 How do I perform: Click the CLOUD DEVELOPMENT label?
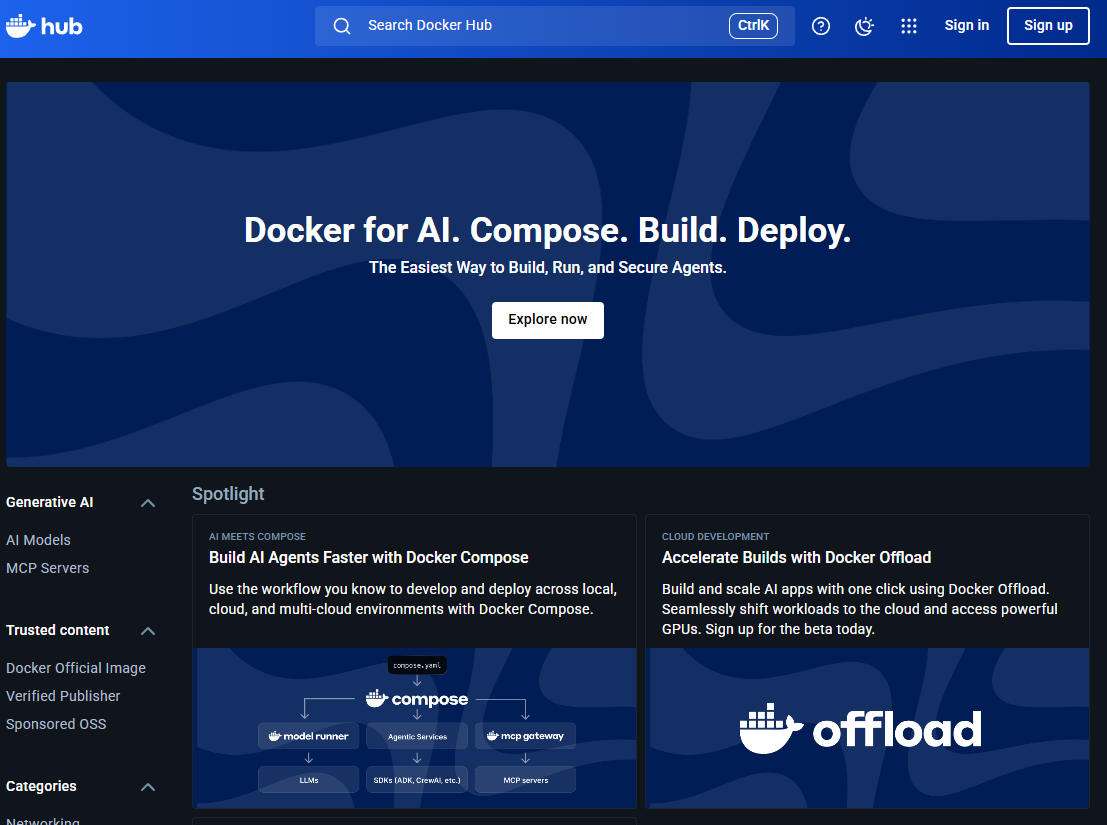point(715,536)
